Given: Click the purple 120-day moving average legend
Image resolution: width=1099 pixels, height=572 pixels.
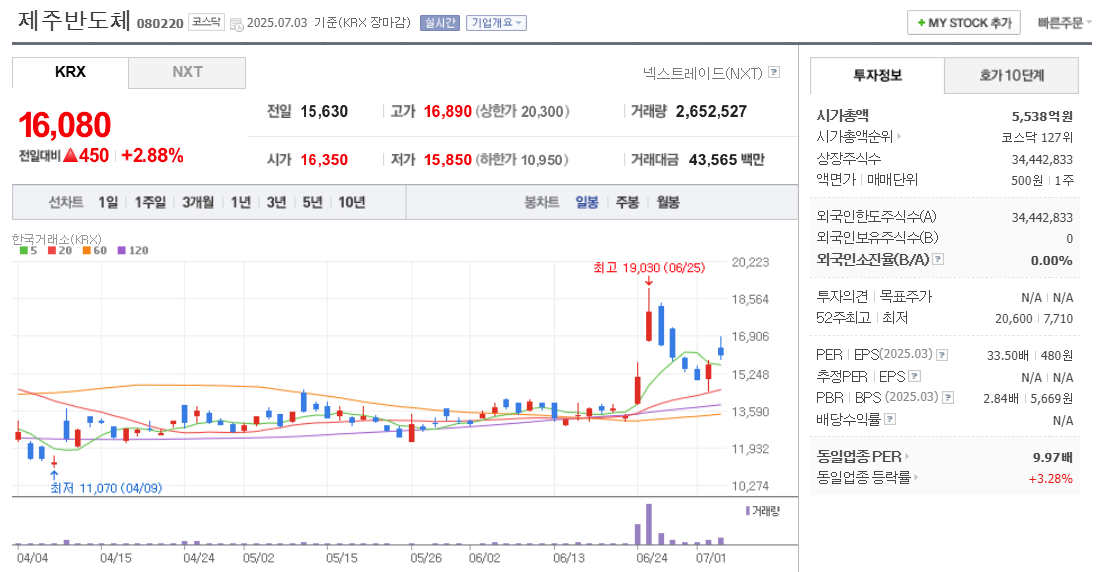Looking at the screenshot, I should [133, 250].
